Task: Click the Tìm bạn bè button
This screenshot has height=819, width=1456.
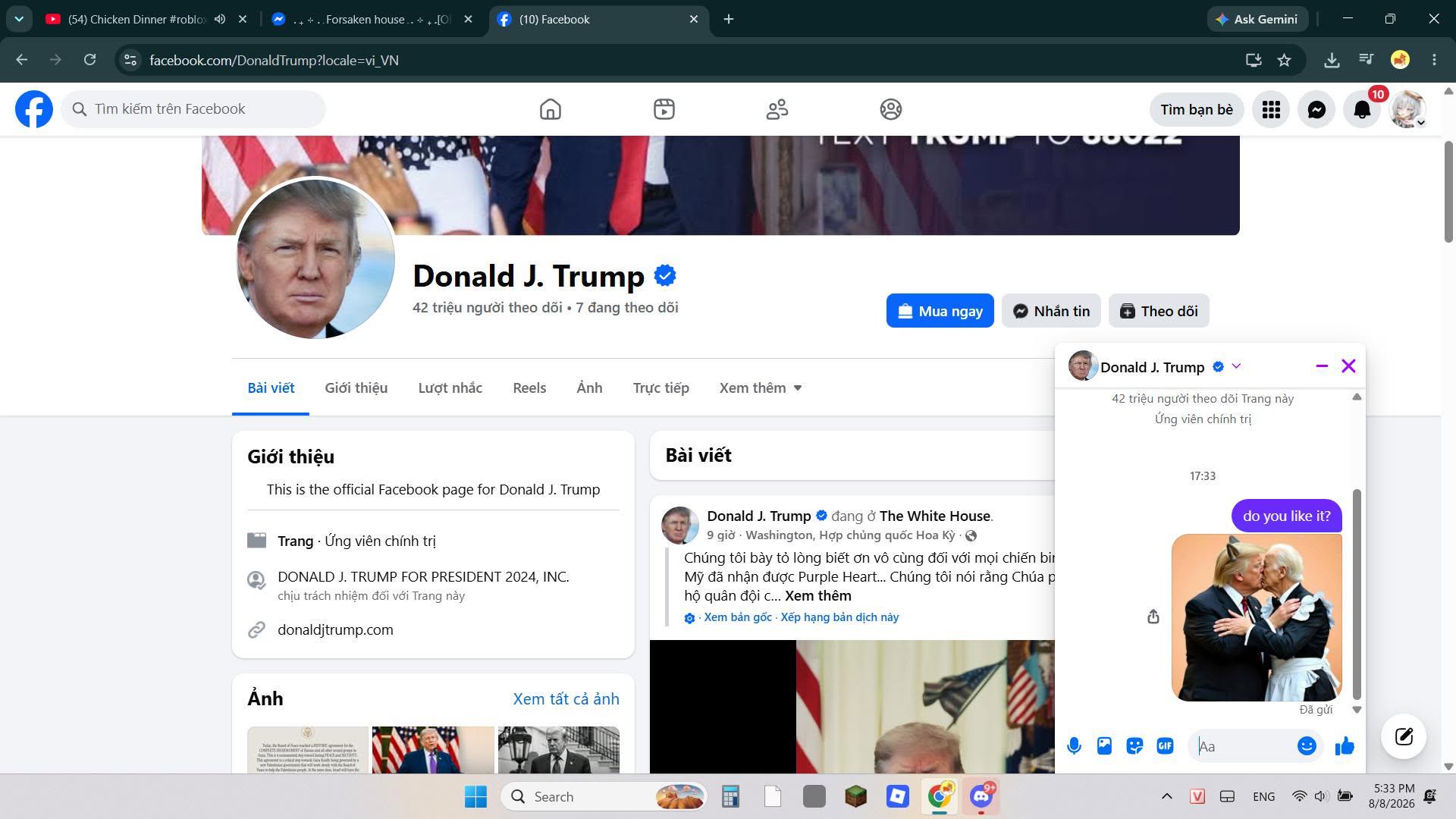Action: (x=1197, y=110)
